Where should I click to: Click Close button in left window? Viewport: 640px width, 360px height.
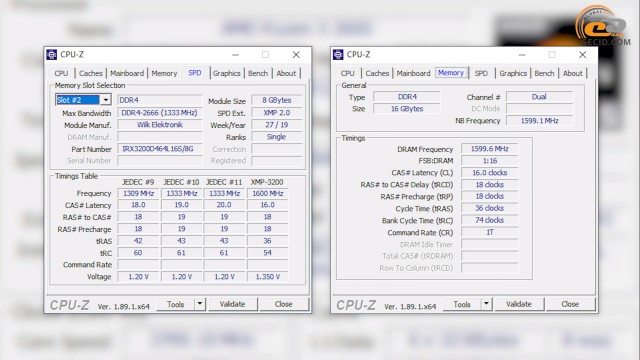[x=283, y=304]
